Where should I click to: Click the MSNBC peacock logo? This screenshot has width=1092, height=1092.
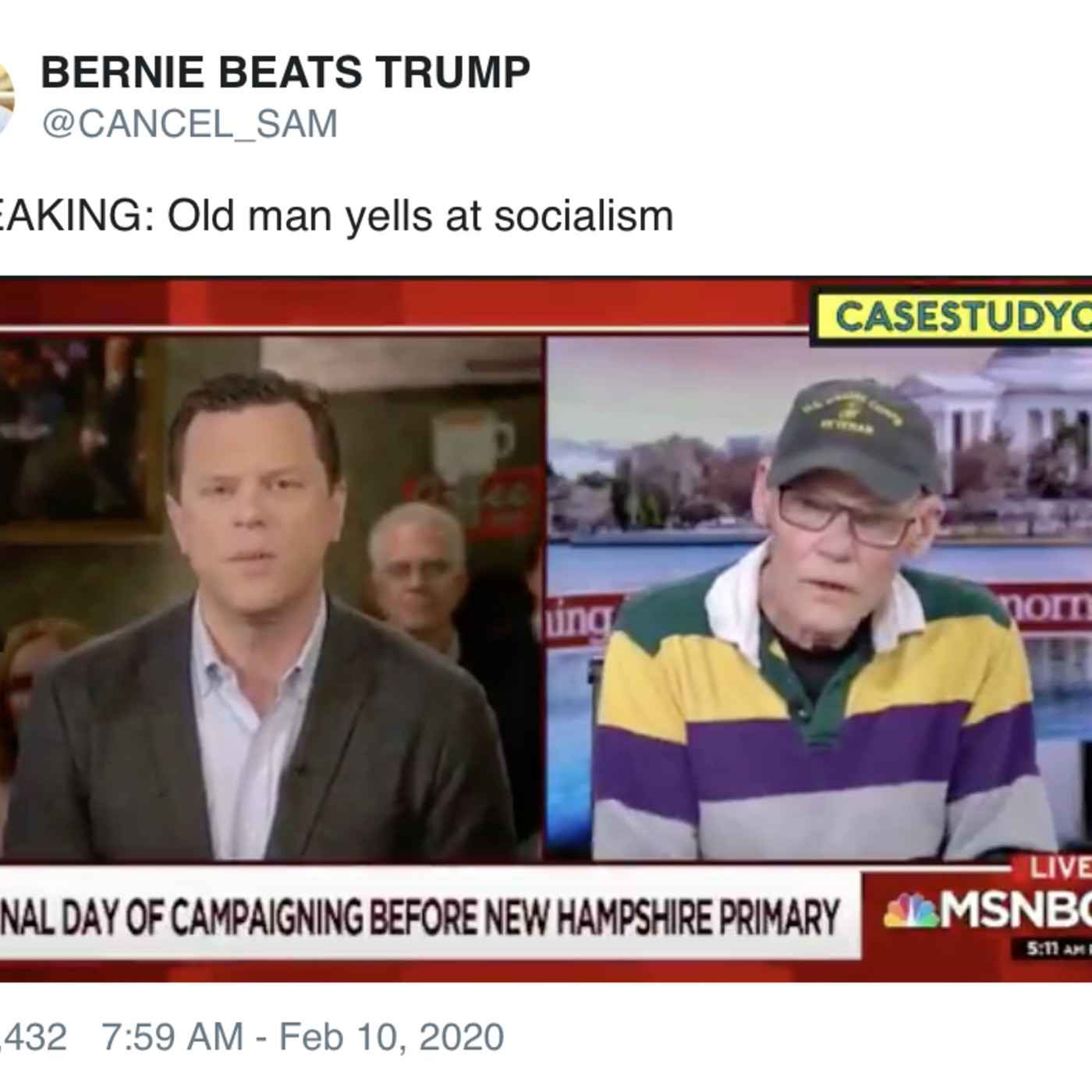(x=910, y=910)
